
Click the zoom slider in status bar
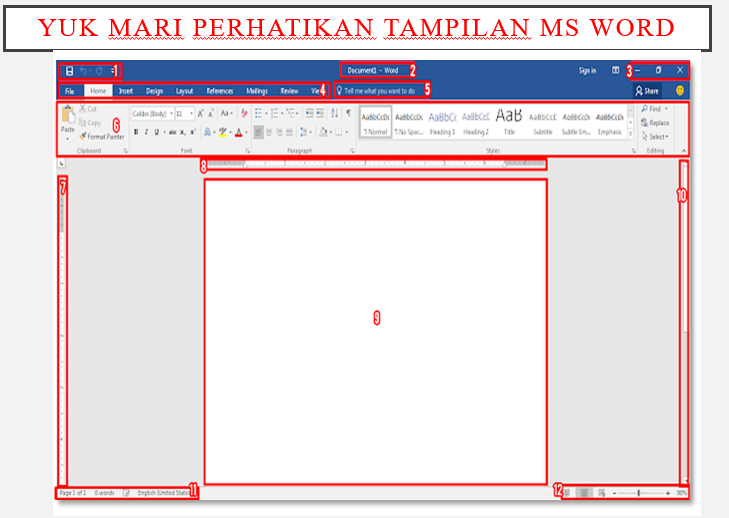(641, 493)
